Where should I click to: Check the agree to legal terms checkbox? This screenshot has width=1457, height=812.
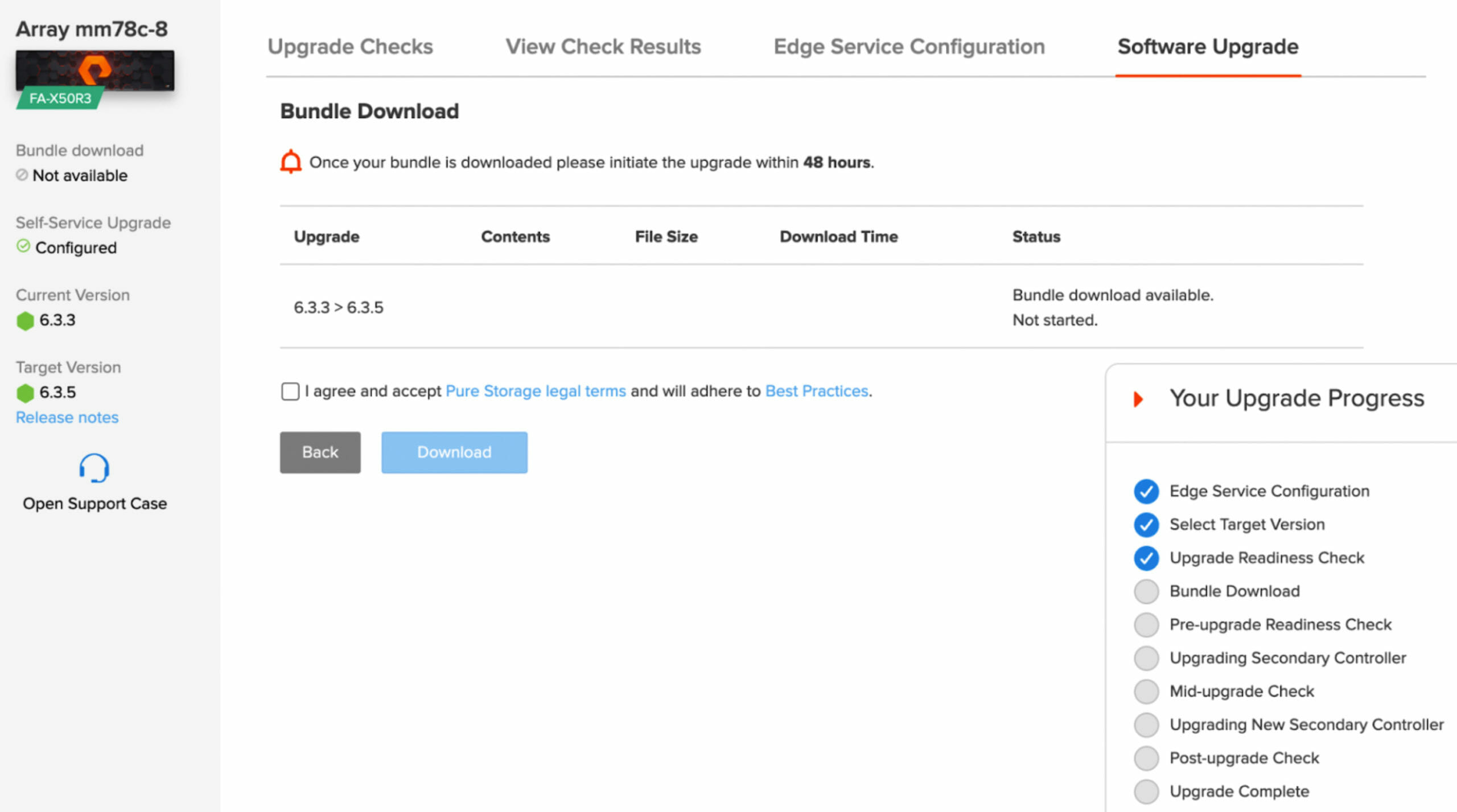tap(290, 391)
